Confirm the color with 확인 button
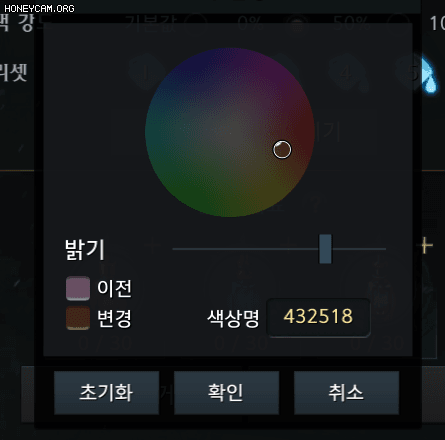This screenshot has height=440, width=445. tap(226, 393)
